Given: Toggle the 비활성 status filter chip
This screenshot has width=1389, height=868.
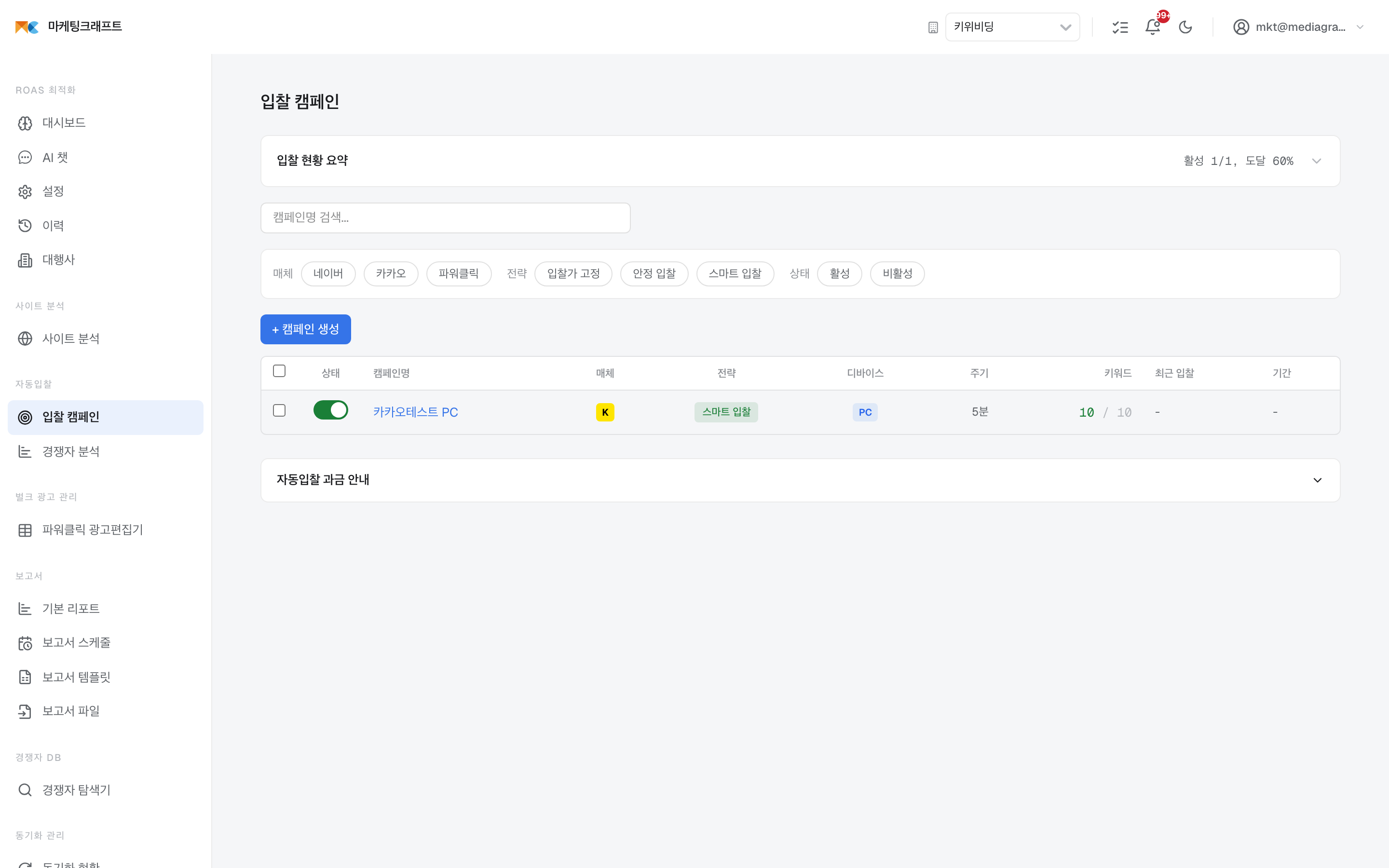Looking at the screenshot, I should click(898, 274).
